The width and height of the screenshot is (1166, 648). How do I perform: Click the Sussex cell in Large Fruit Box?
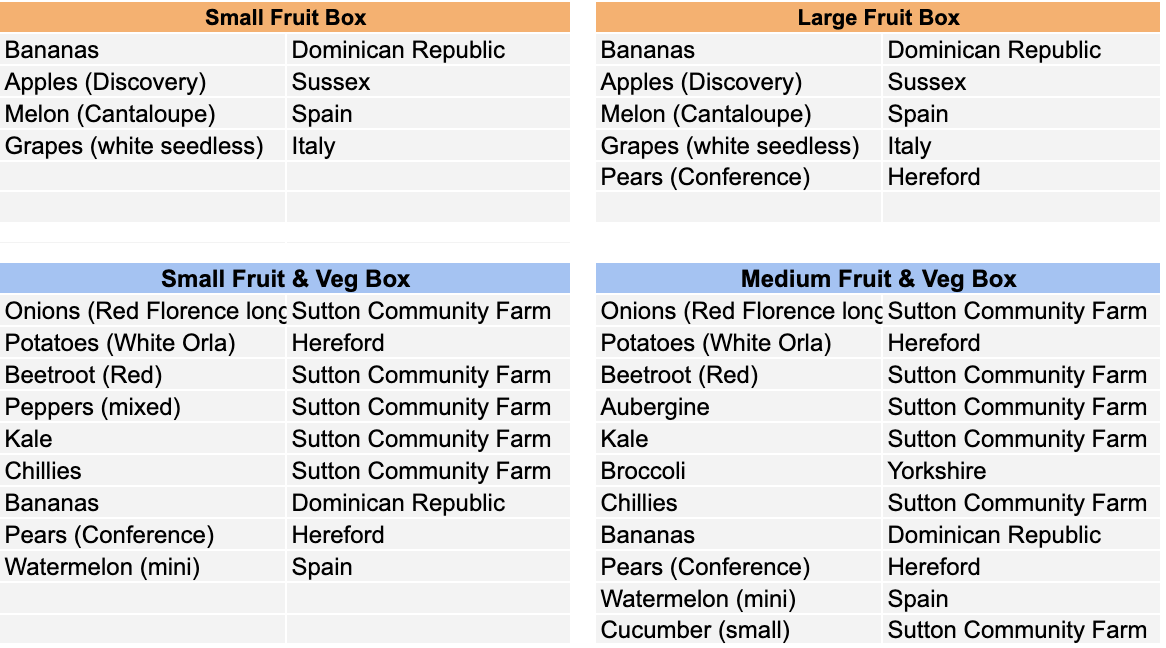pyautogui.click(x=1021, y=82)
